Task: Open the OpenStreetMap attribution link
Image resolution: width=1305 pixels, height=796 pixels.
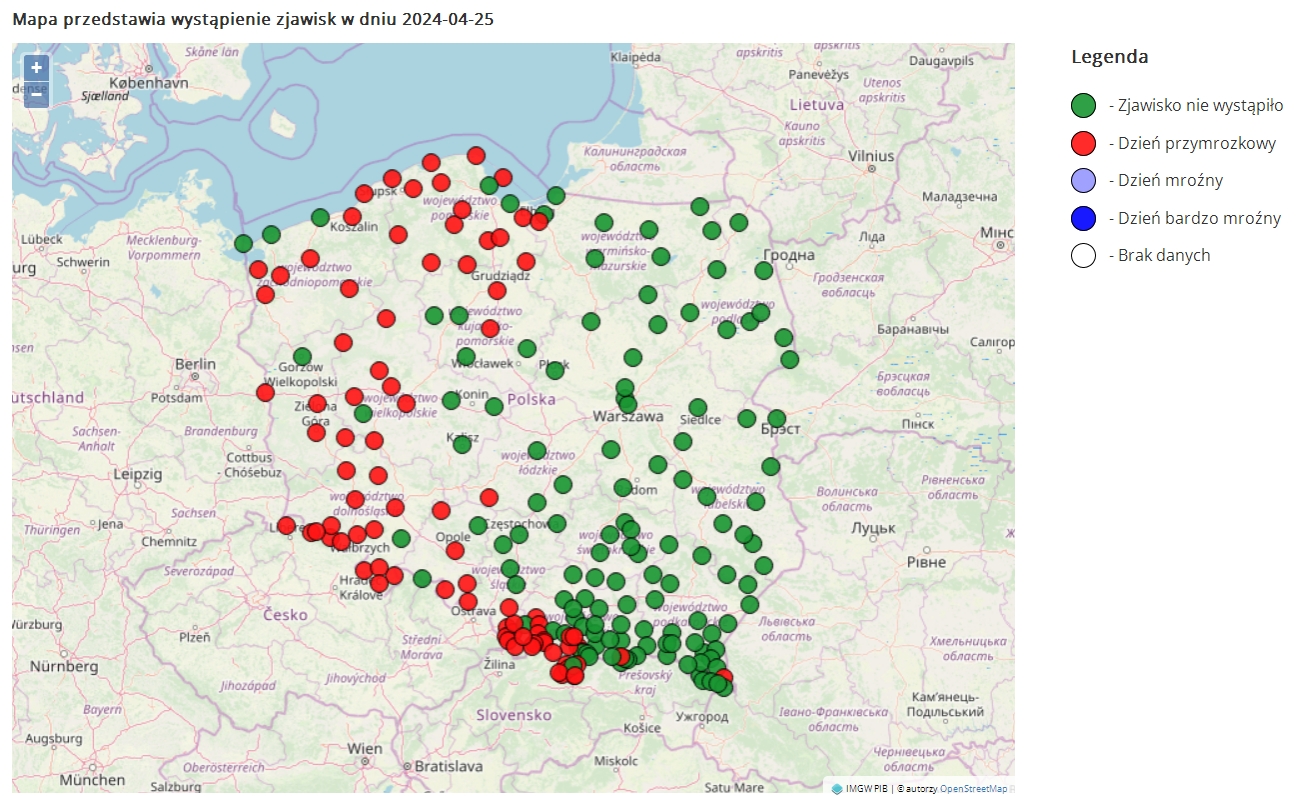Action: [973, 789]
